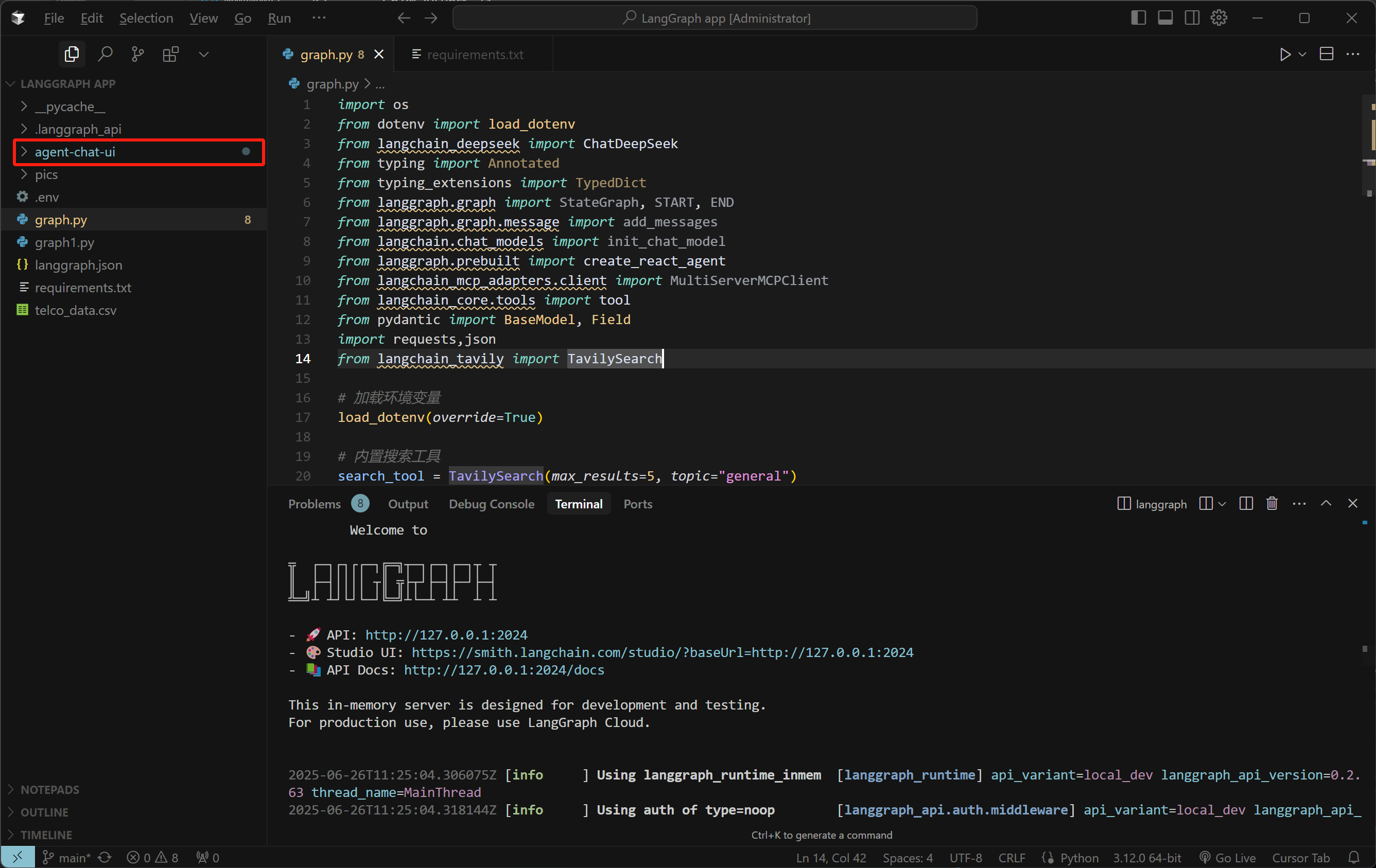Open the File menu

pos(54,17)
